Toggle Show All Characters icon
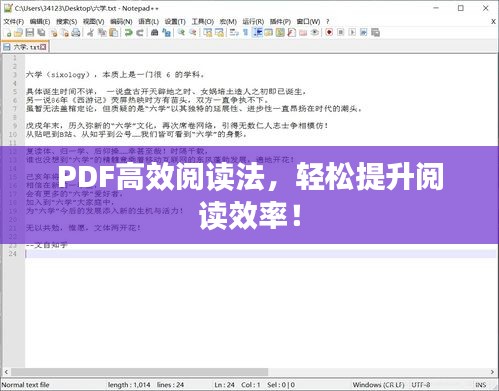 point(245,33)
